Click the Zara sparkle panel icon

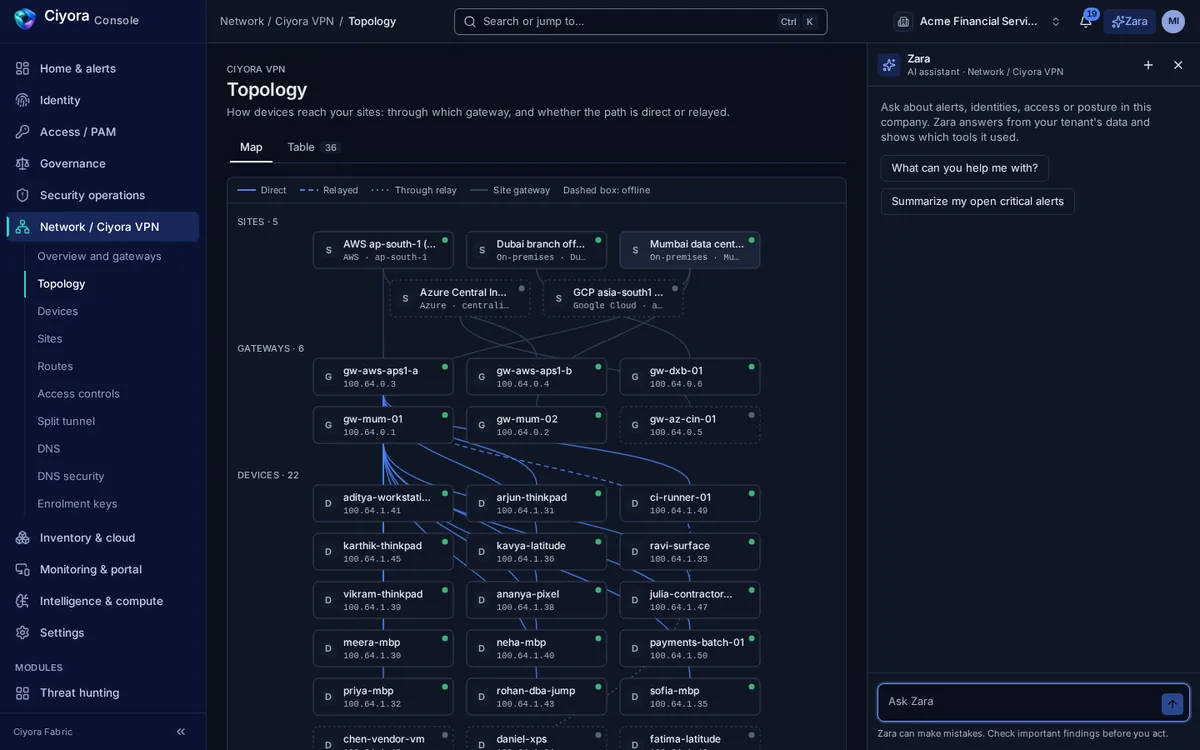(889, 65)
